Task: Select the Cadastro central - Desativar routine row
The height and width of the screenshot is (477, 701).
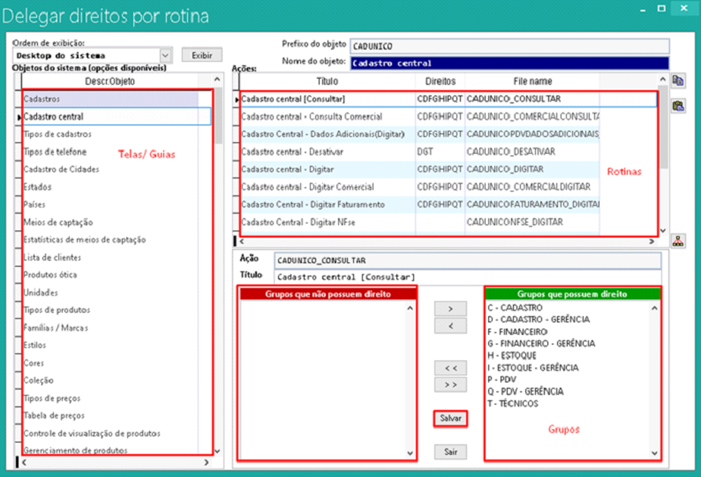Action: tap(289, 151)
